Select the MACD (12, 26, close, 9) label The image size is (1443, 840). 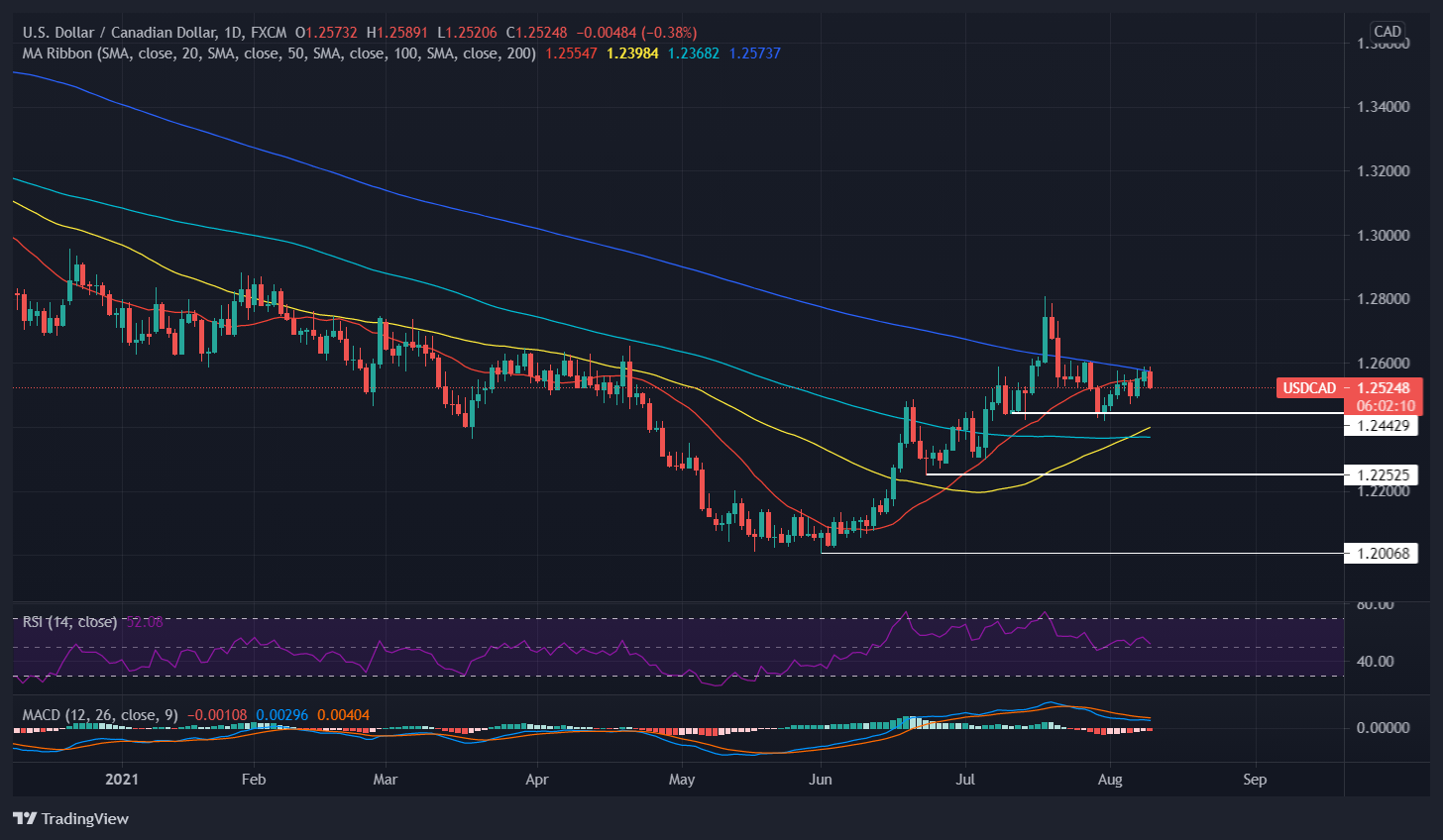pos(103,715)
